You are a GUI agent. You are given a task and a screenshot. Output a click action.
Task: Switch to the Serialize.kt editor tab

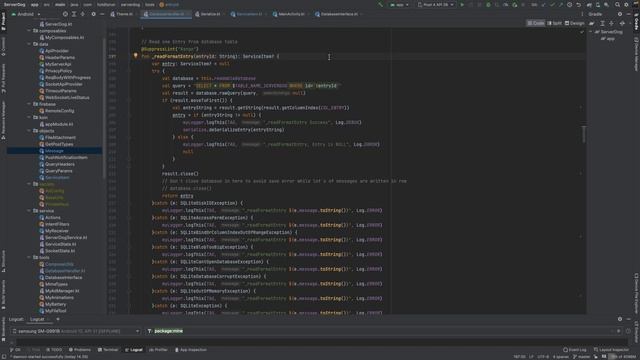pos(208,14)
